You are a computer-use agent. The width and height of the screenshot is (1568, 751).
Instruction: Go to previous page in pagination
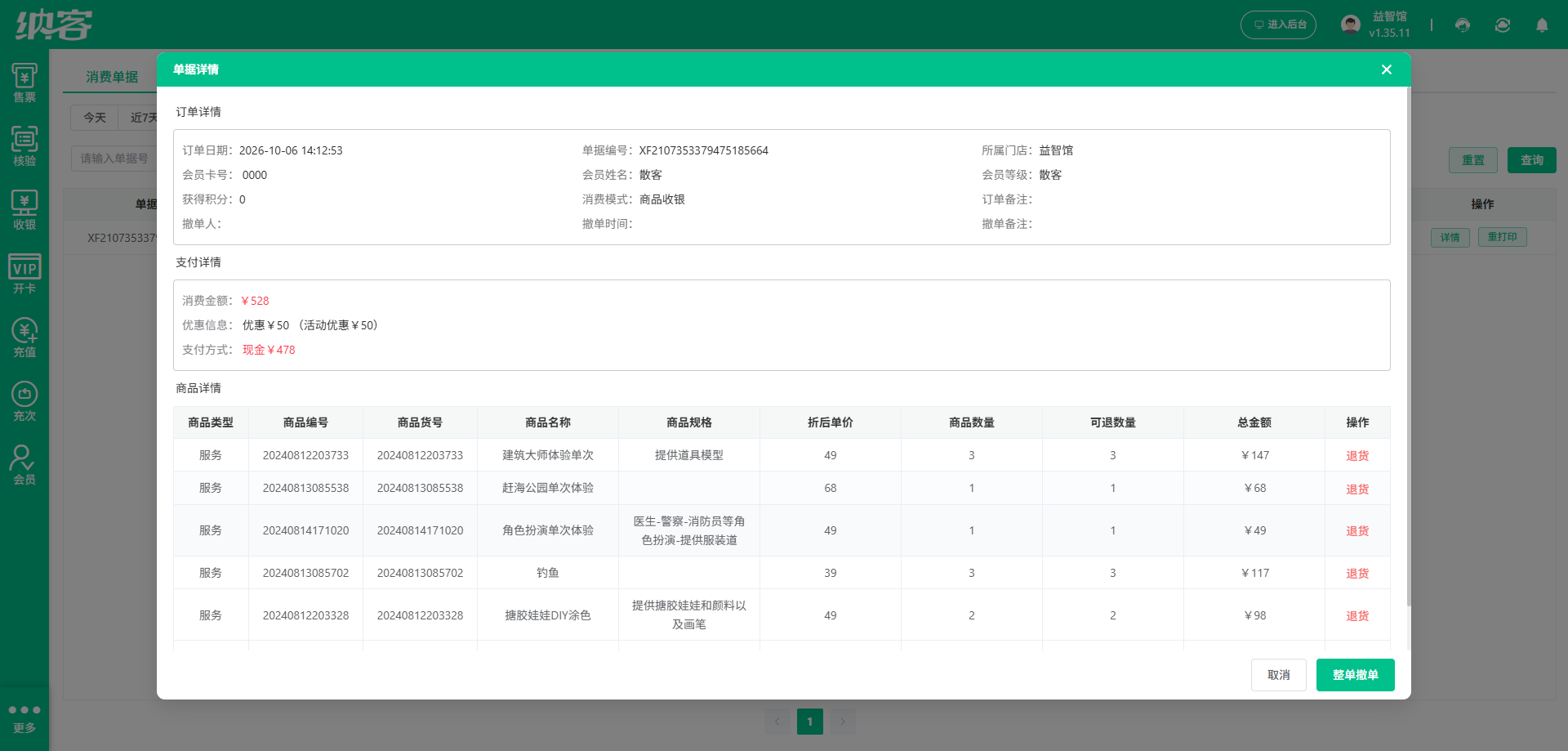pyautogui.click(x=777, y=722)
